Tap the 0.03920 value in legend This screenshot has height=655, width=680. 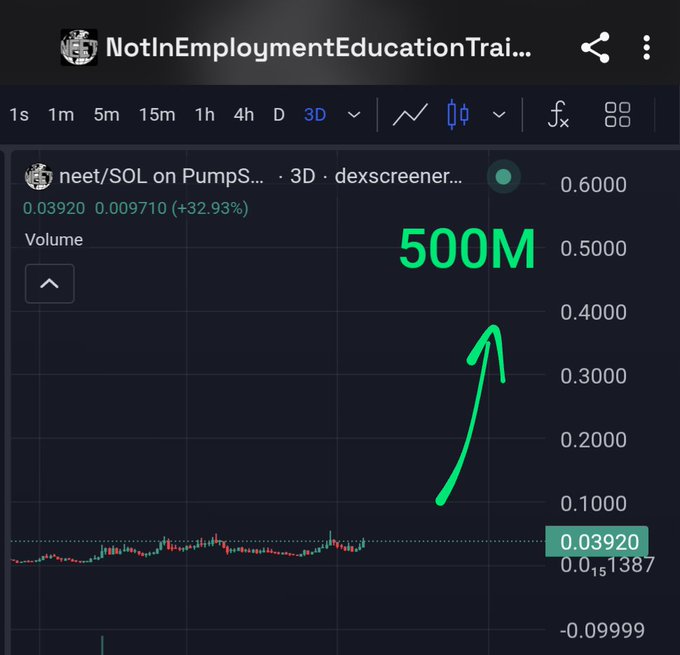54,208
